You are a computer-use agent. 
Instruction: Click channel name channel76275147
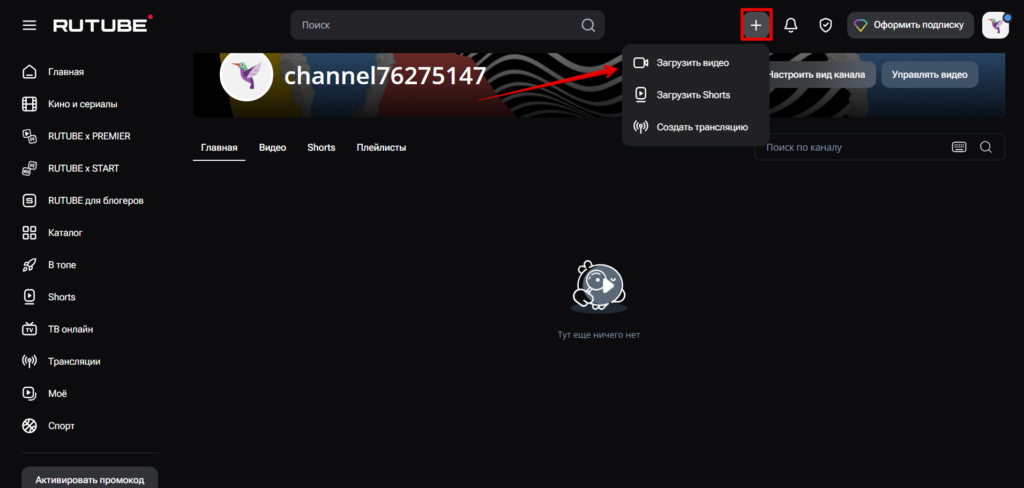(385, 76)
